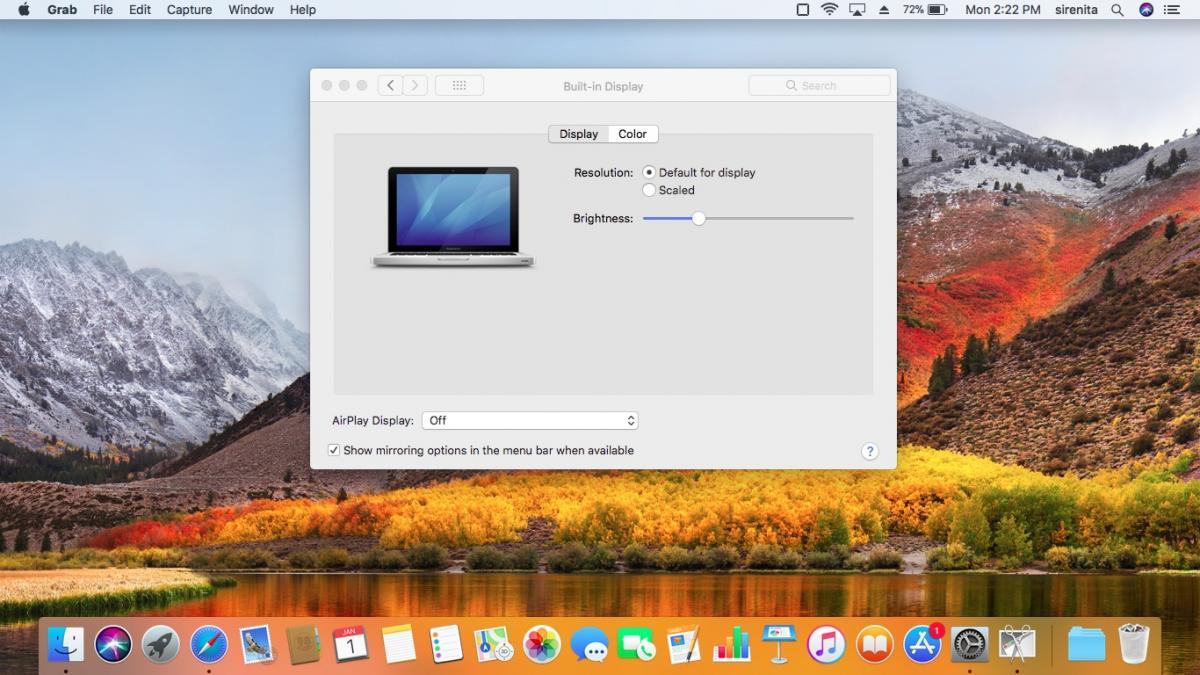Launch Siri from the Dock

tap(113, 644)
